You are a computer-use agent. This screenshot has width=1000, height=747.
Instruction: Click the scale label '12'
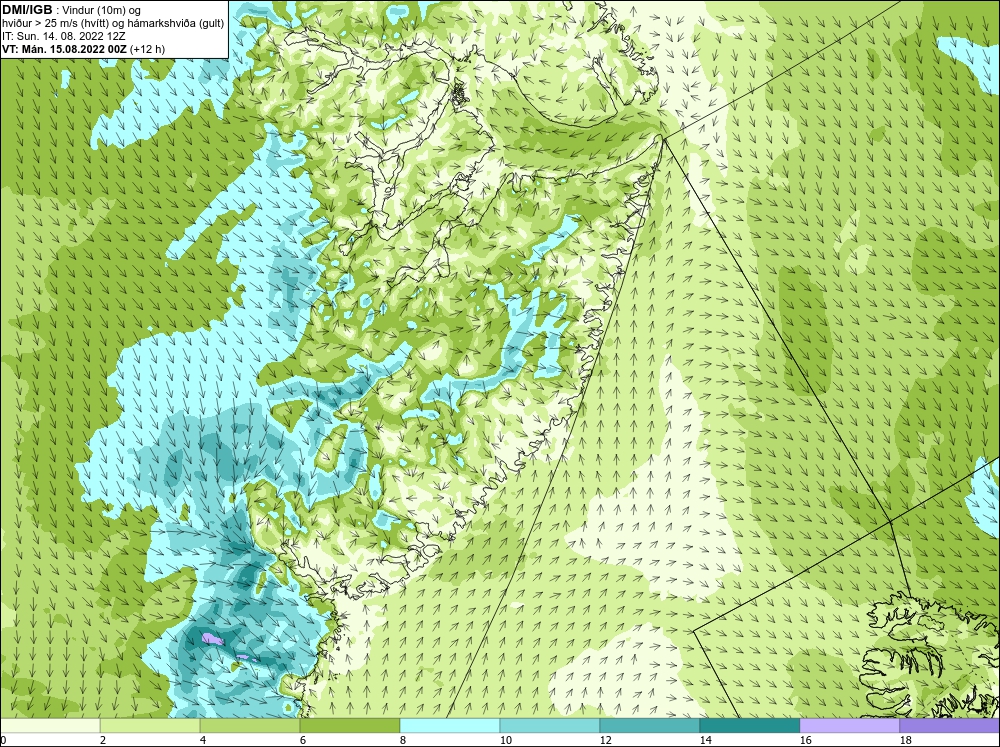[x=605, y=740]
